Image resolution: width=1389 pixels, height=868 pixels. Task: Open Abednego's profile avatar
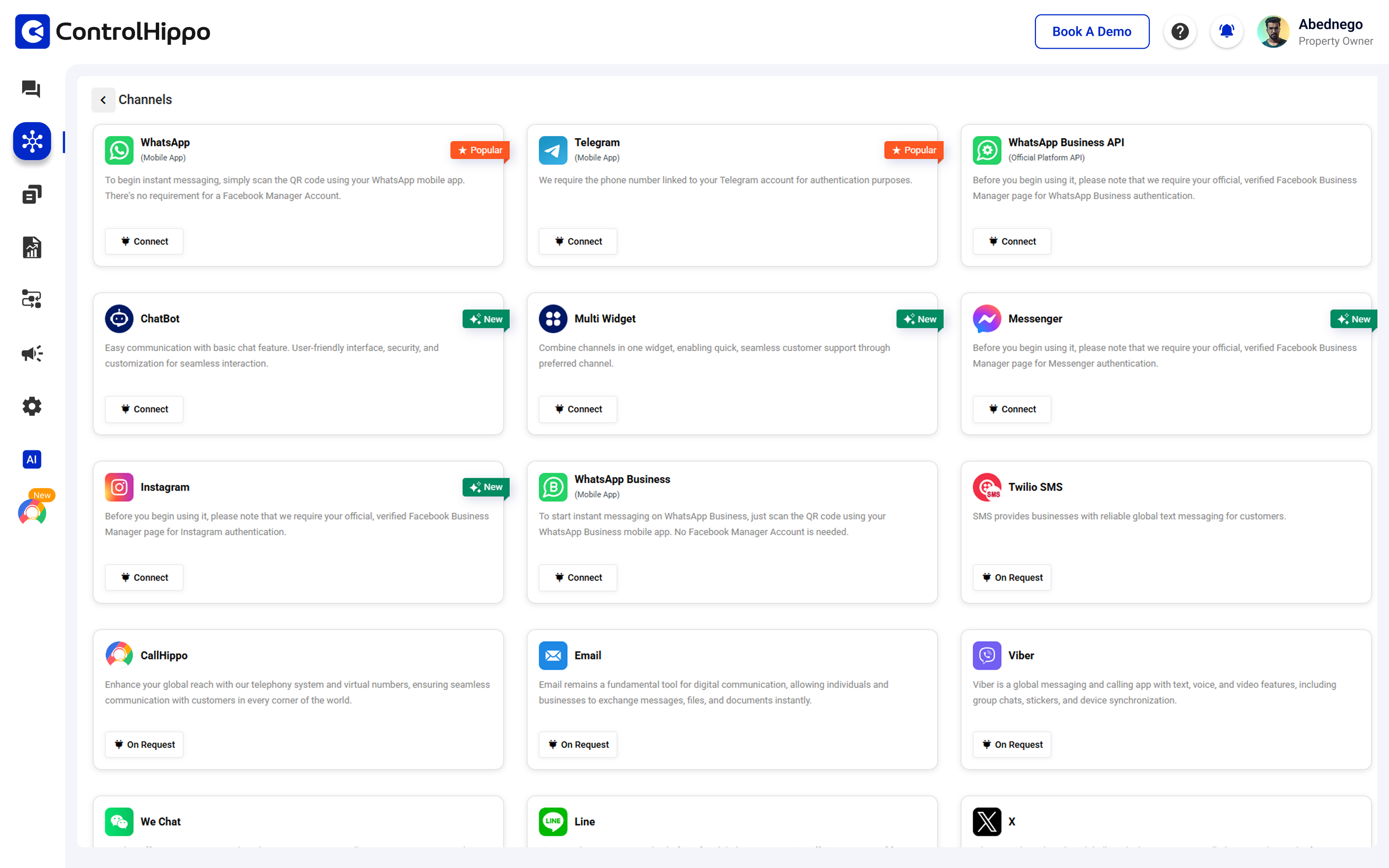pyautogui.click(x=1273, y=31)
